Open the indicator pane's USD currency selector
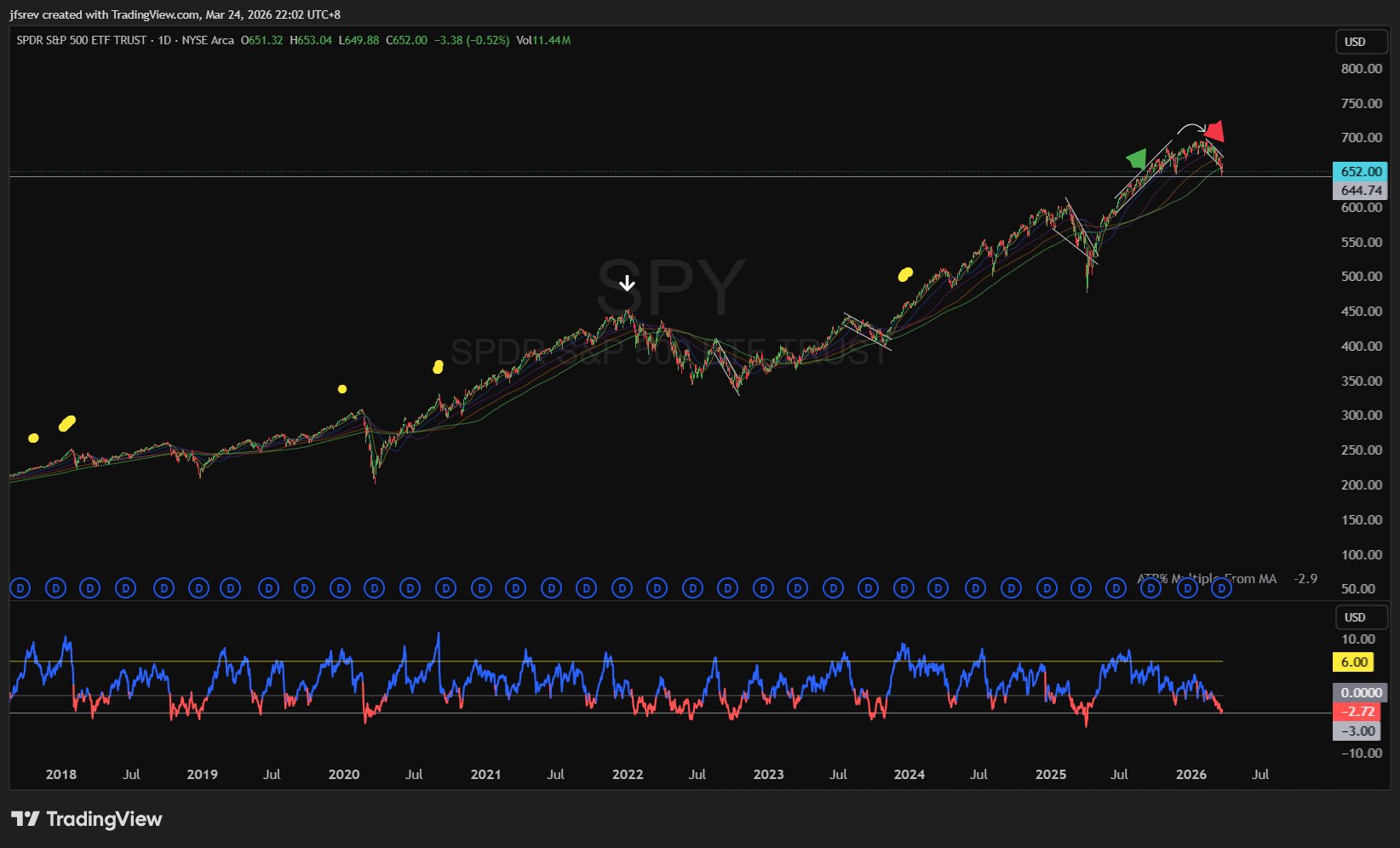 click(x=1360, y=617)
